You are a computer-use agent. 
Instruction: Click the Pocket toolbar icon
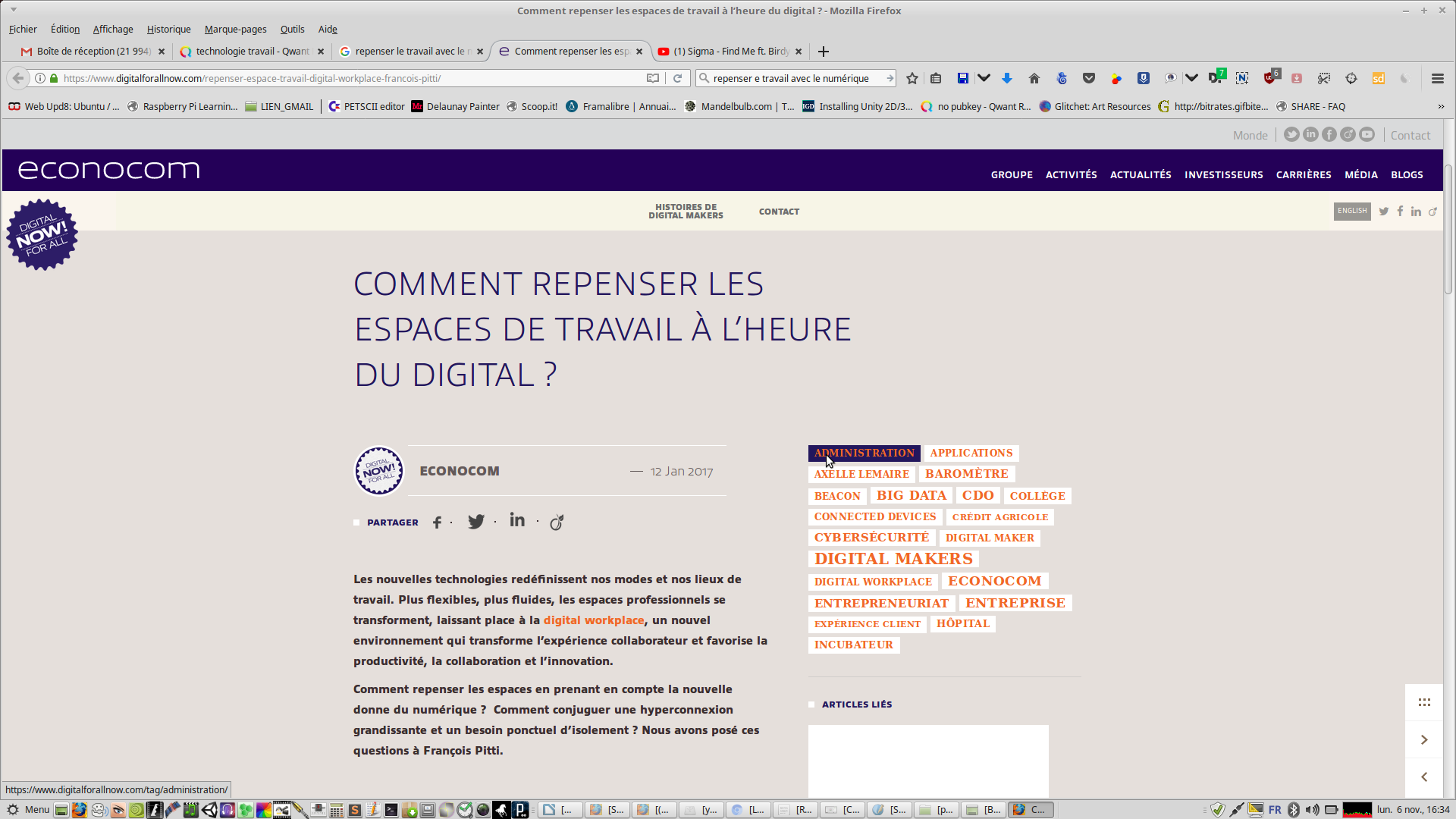tap(1089, 78)
